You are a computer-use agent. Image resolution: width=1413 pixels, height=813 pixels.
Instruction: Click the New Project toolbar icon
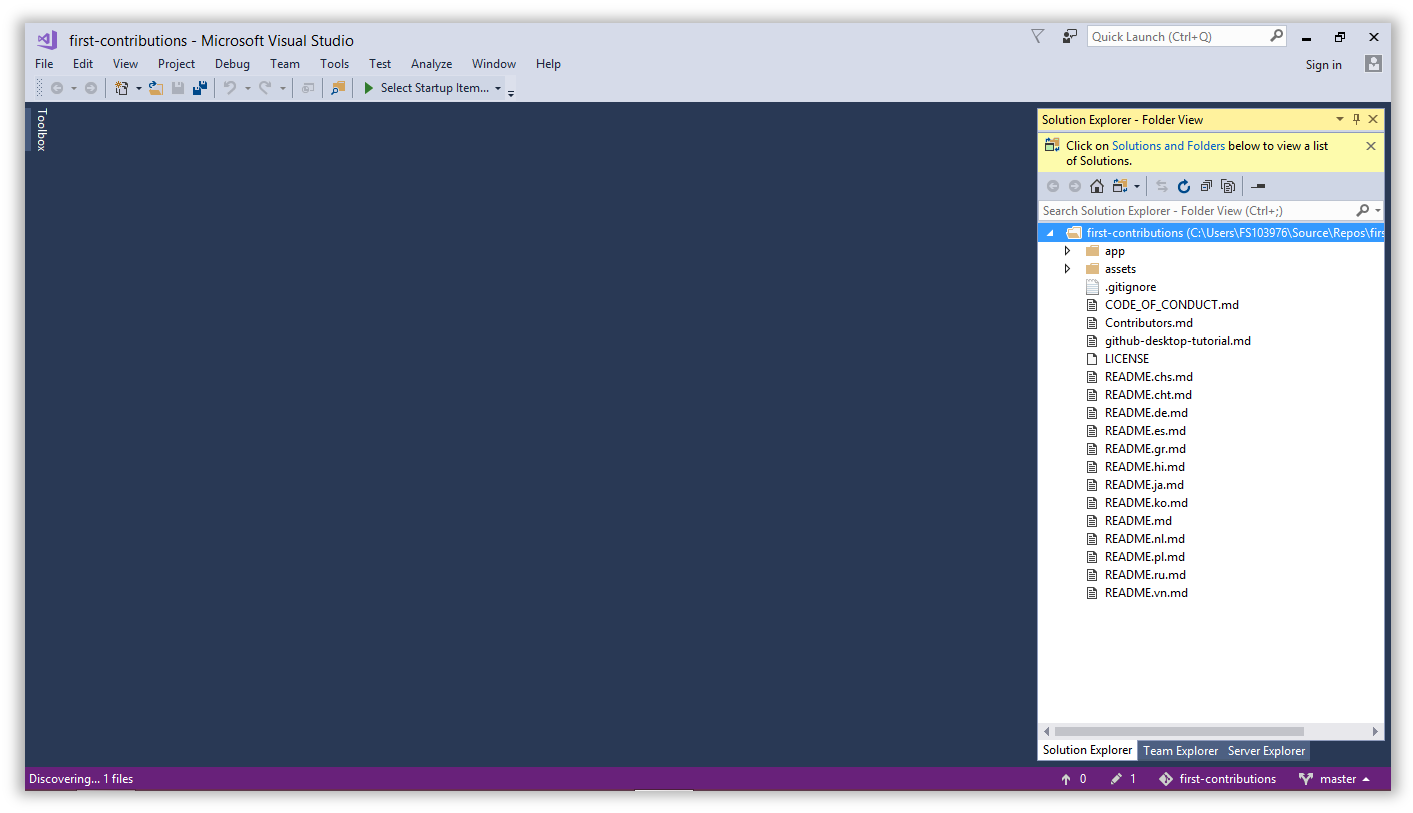click(121, 88)
